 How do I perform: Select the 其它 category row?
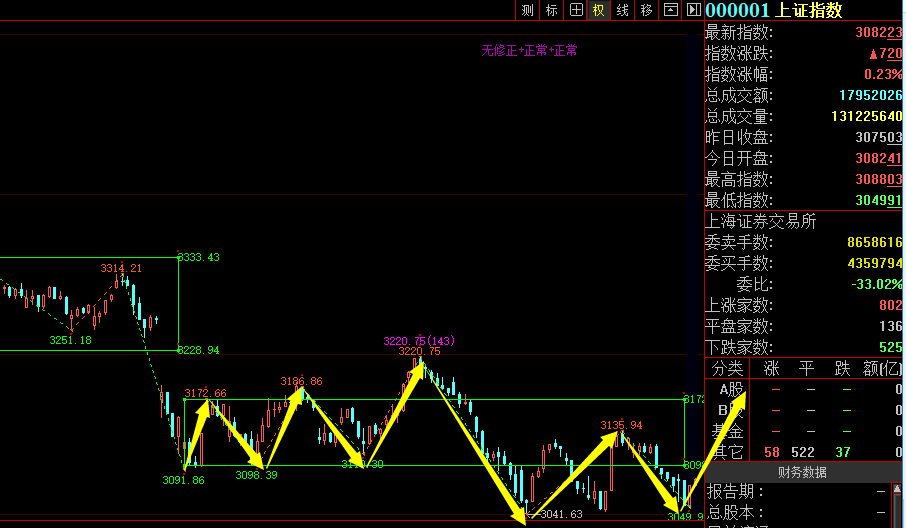[x=727, y=452]
